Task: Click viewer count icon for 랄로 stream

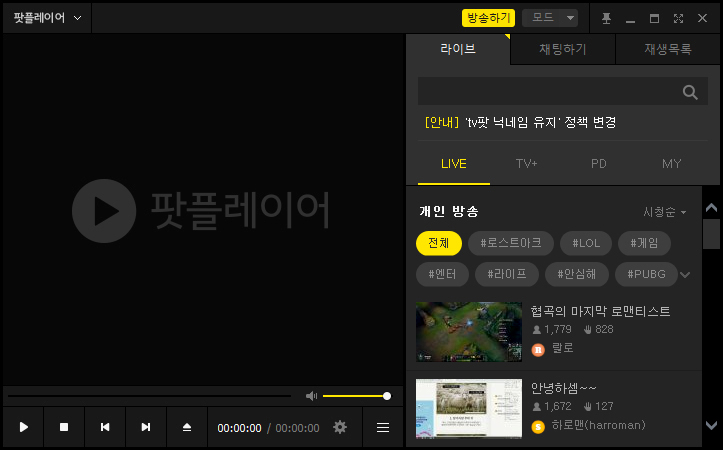Action: pos(536,330)
